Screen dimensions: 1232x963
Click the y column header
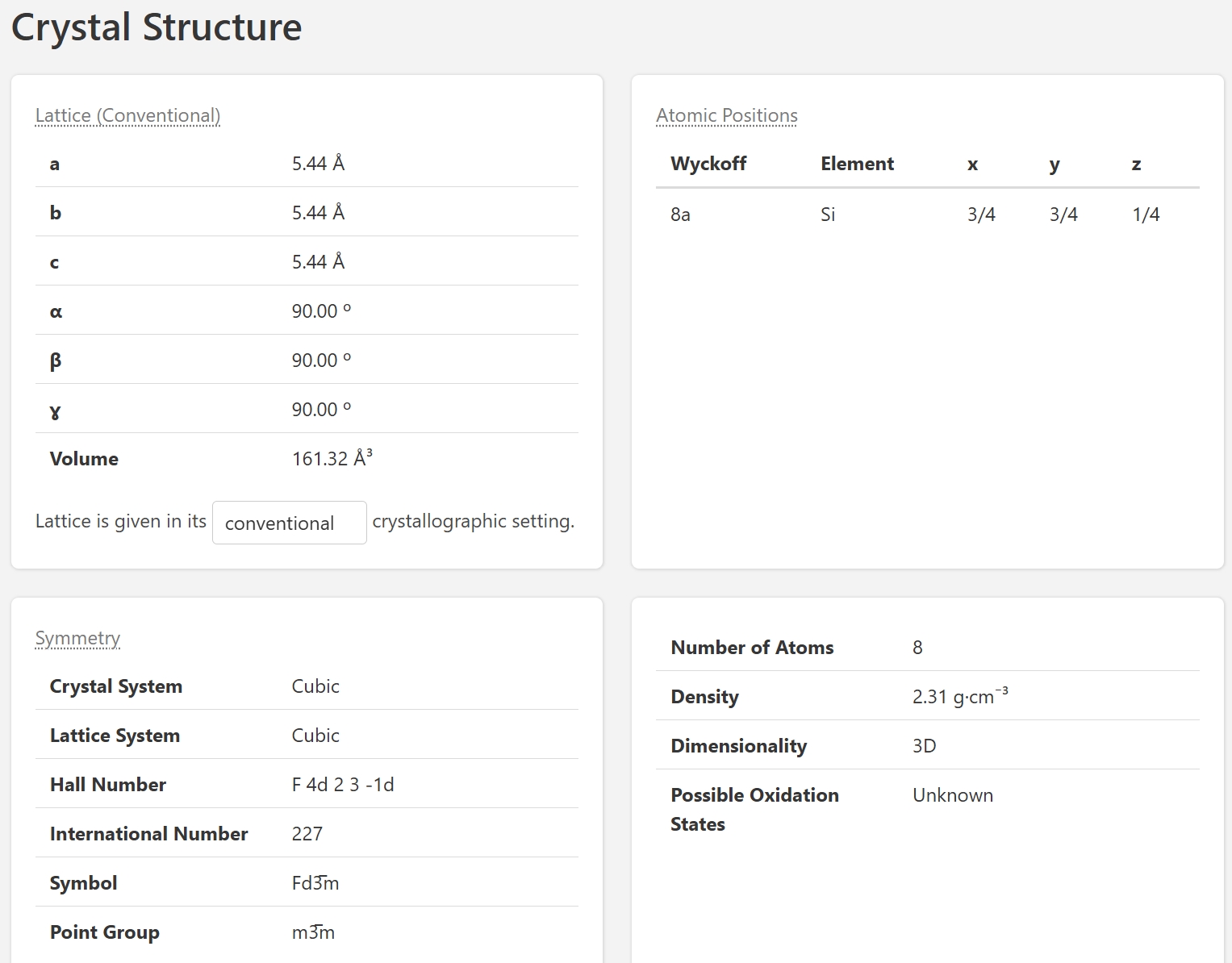[x=1054, y=165]
